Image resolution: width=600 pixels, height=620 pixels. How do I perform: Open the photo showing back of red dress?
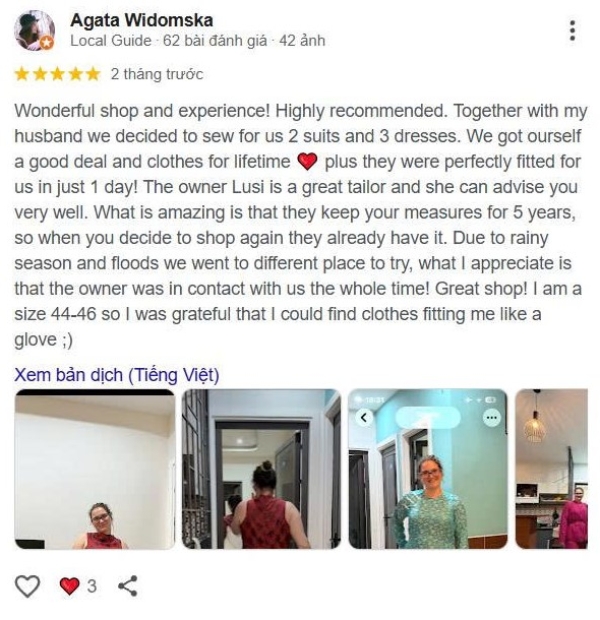(261, 469)
